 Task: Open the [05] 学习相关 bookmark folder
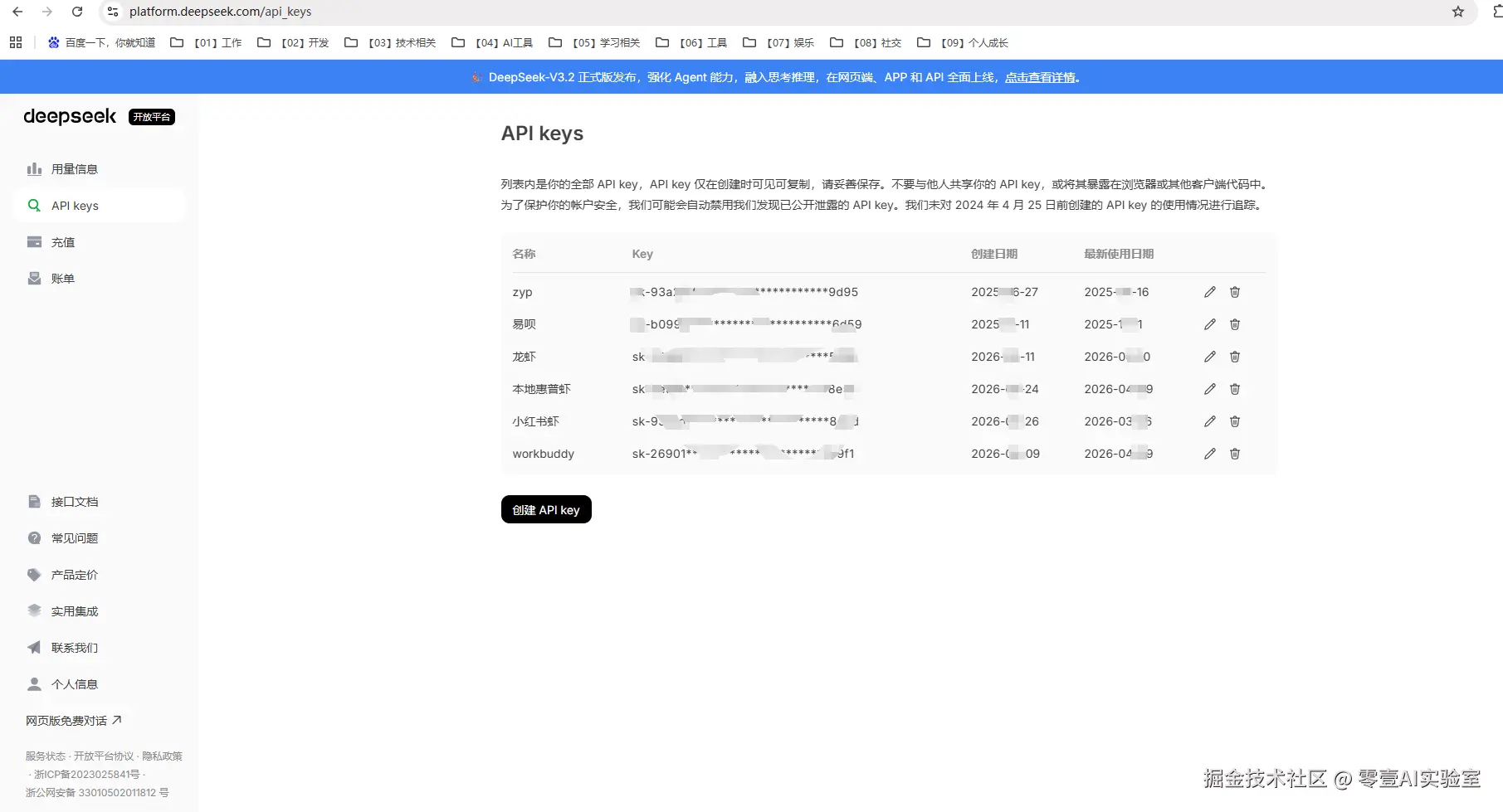click(x=594, y=42)
